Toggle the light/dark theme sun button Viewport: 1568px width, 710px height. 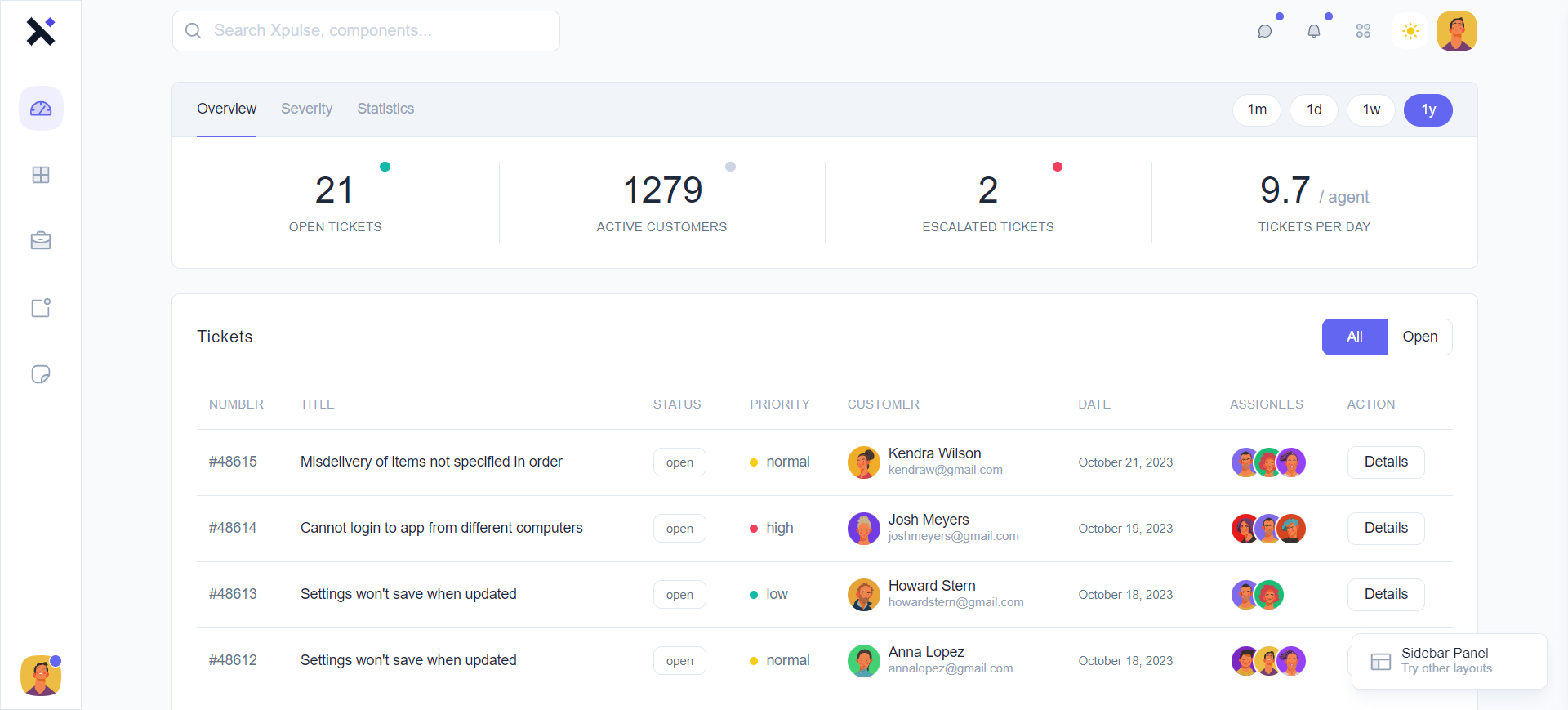coord(1410,31)
